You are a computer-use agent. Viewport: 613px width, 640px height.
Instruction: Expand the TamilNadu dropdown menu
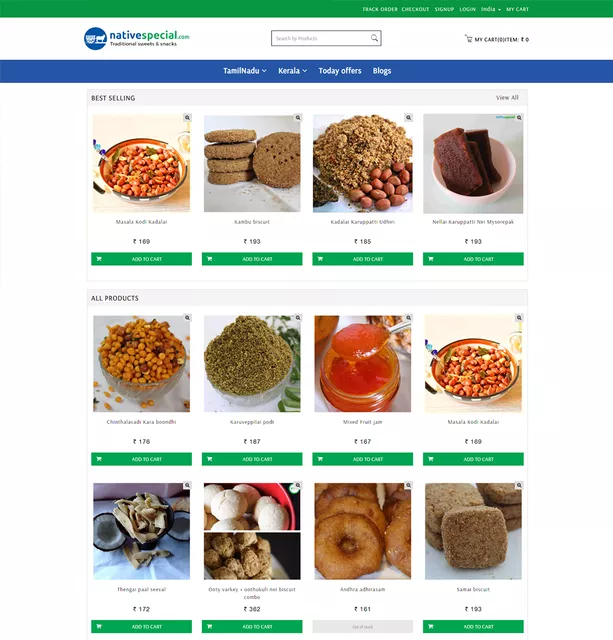pos(245,71)
